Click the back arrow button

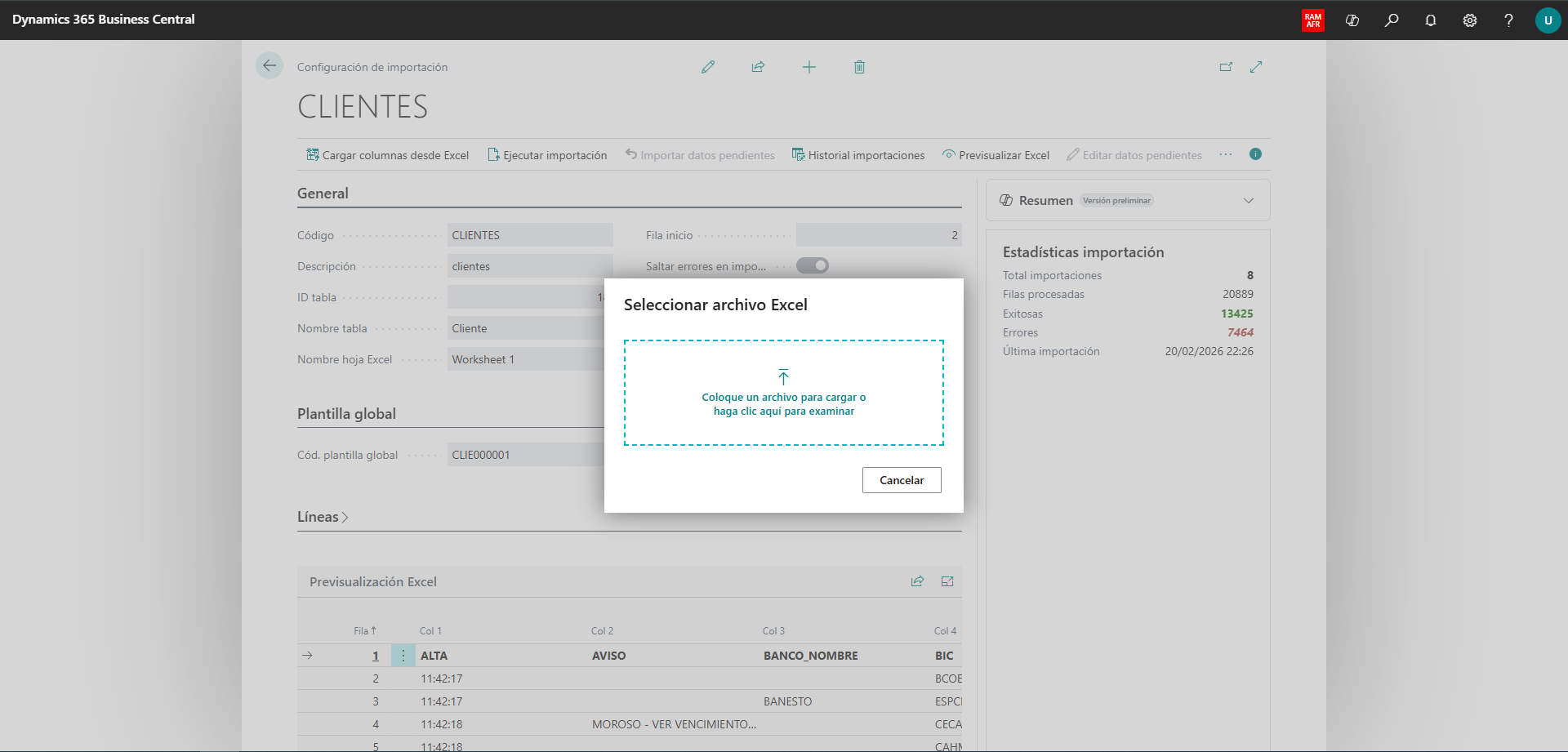[269, 66]
